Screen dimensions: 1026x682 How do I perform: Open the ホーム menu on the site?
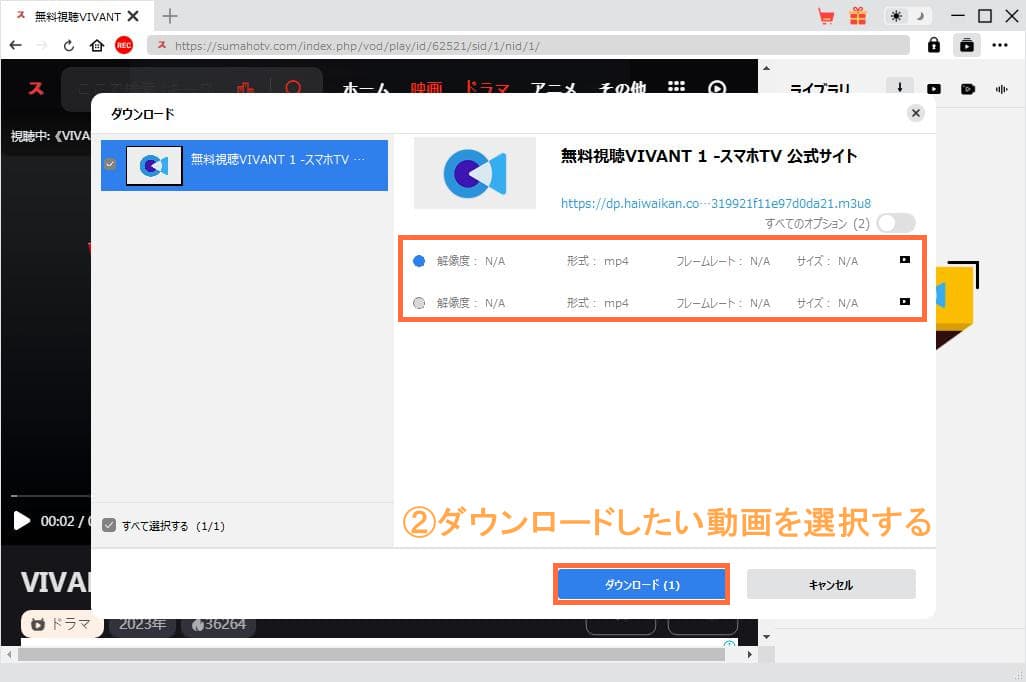coord(366,88)
